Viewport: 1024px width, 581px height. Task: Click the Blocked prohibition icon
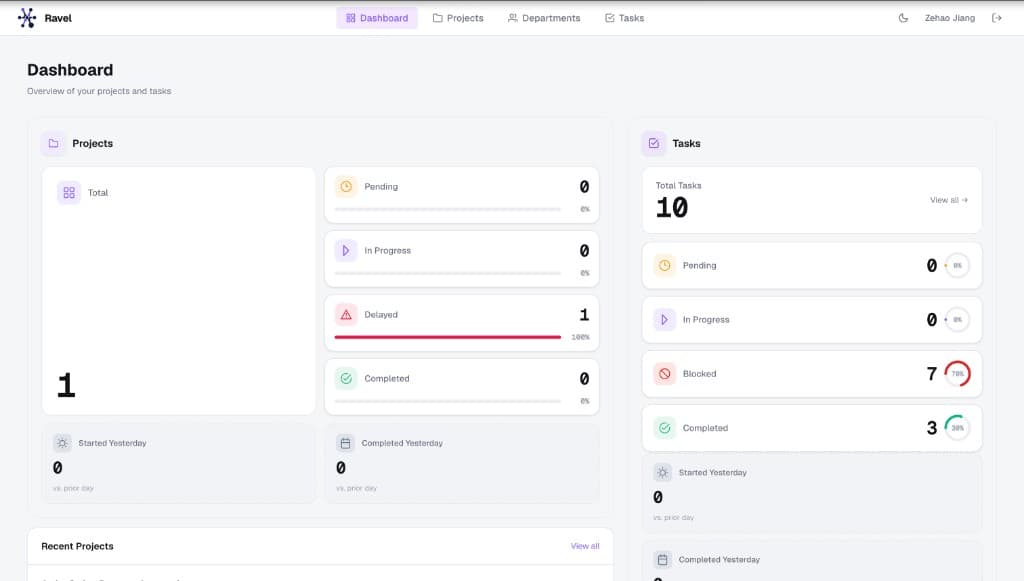[x=664, y=374]
